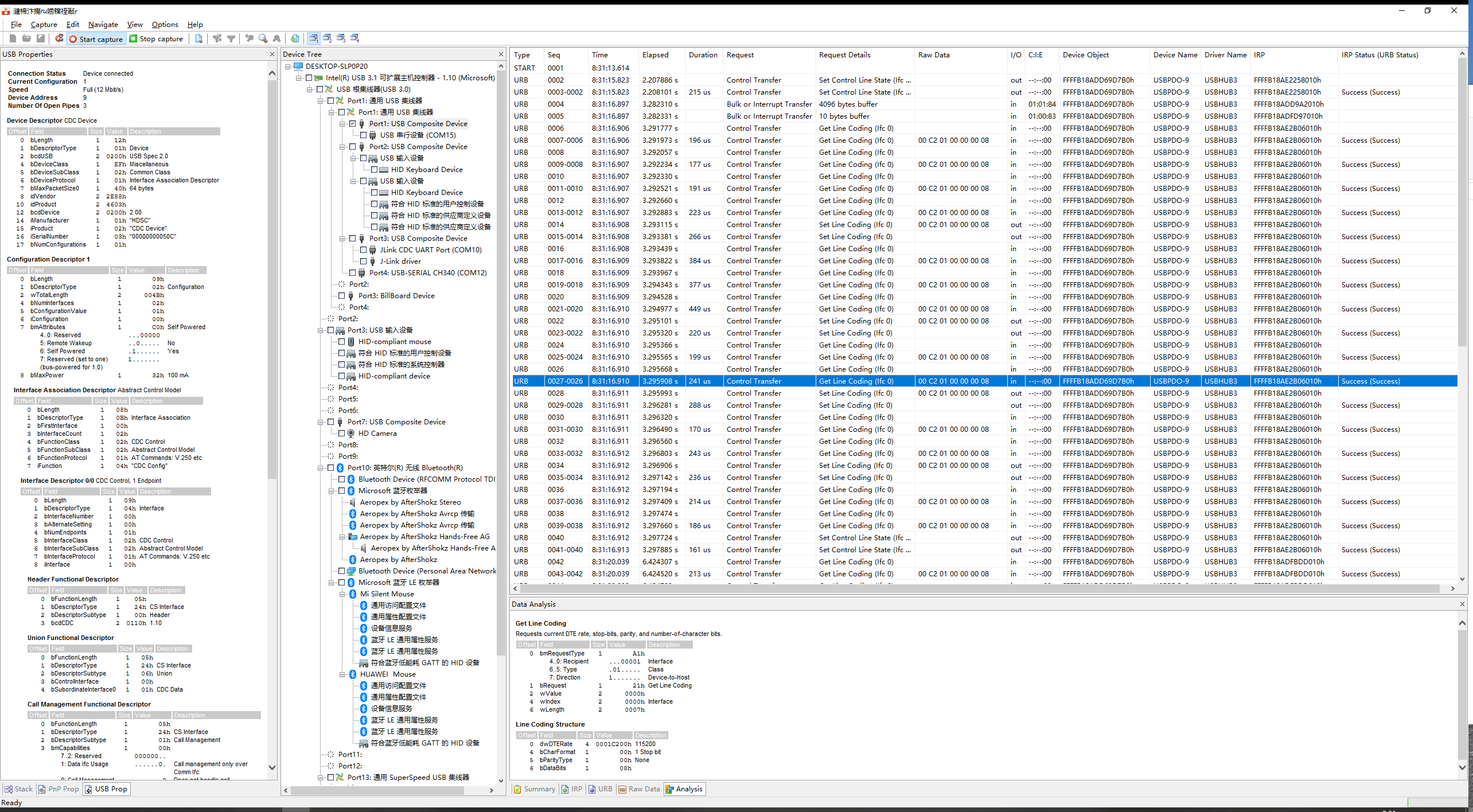Open the File menu

coord(16,24)
